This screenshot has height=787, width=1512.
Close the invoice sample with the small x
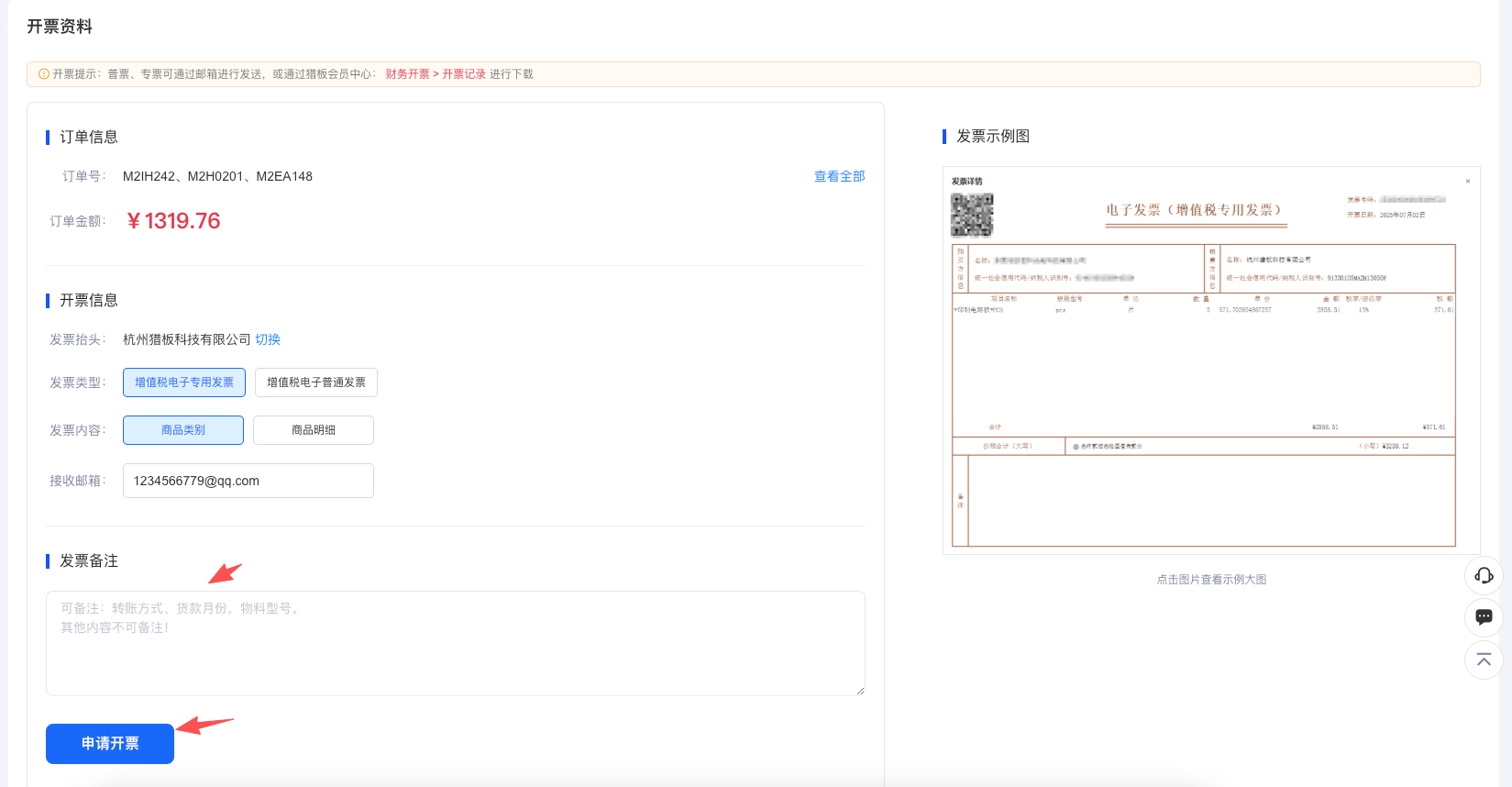tap(1467, 182)
